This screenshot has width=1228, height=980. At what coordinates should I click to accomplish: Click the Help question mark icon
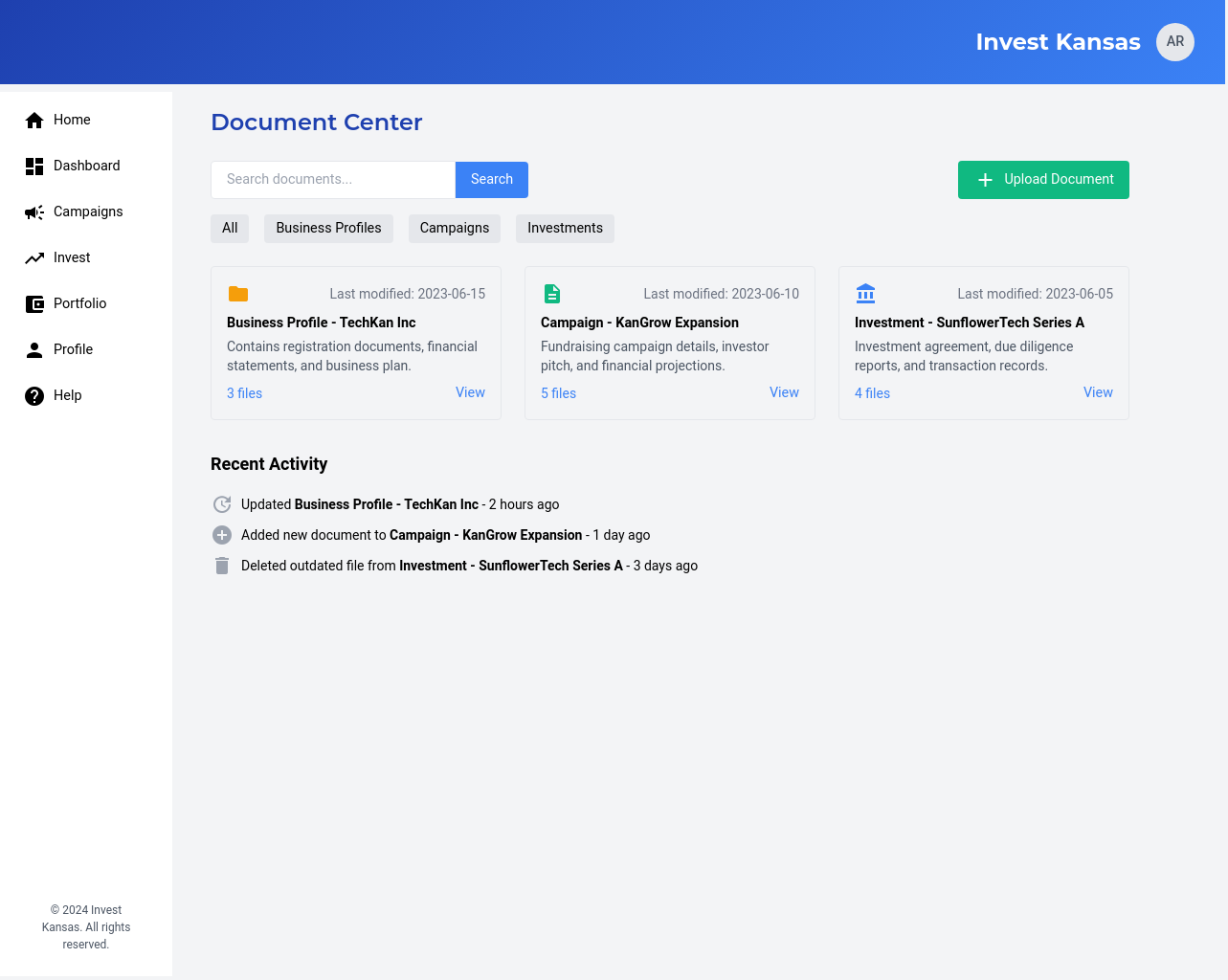[x=34, y=396]
